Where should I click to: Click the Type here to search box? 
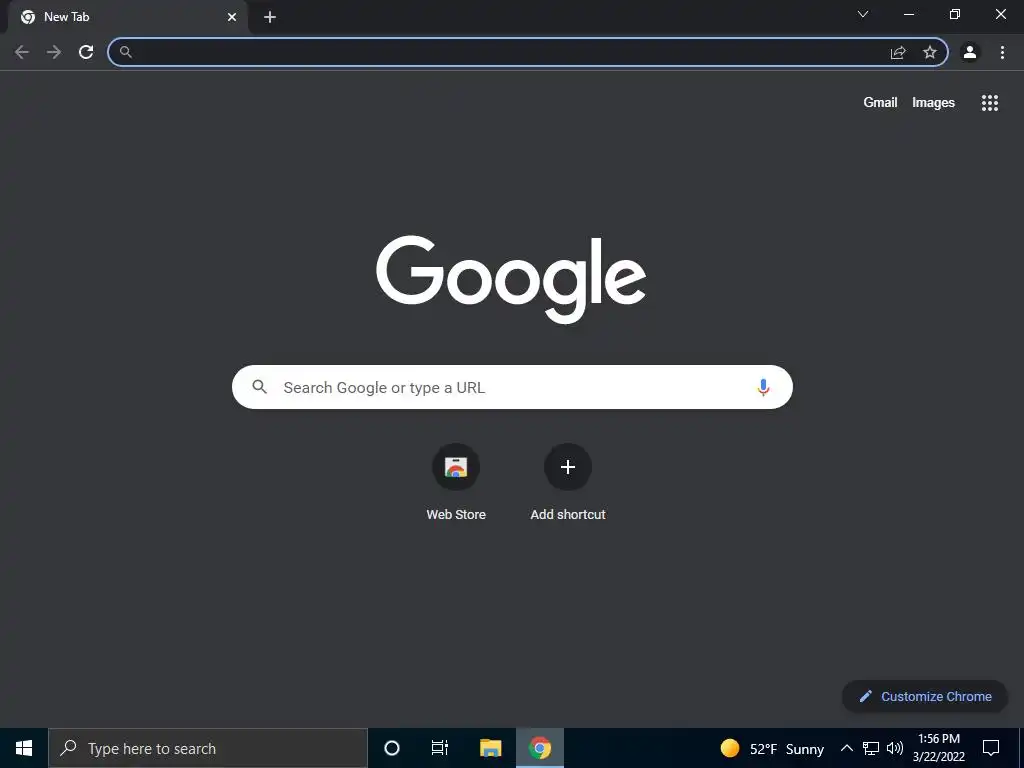click(x=208, y=748)
